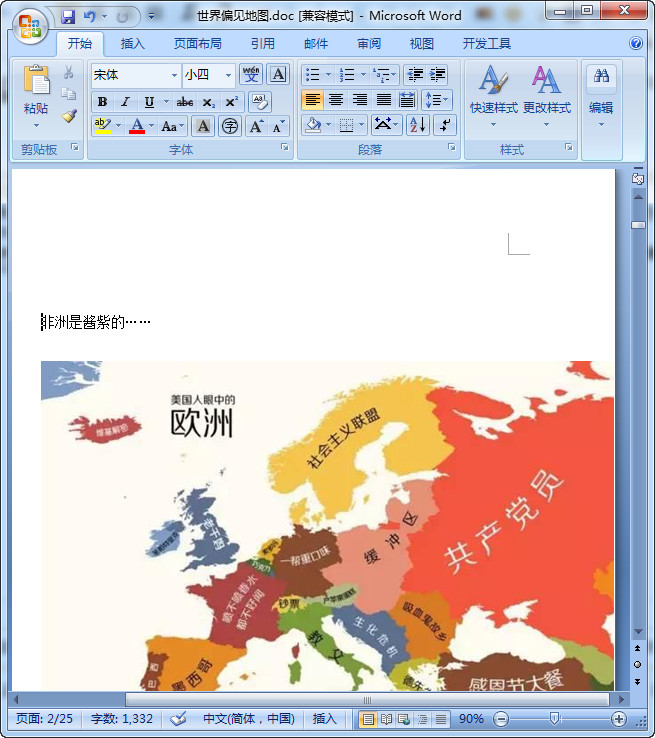Click the 更改样式 button

coord(547,96)
